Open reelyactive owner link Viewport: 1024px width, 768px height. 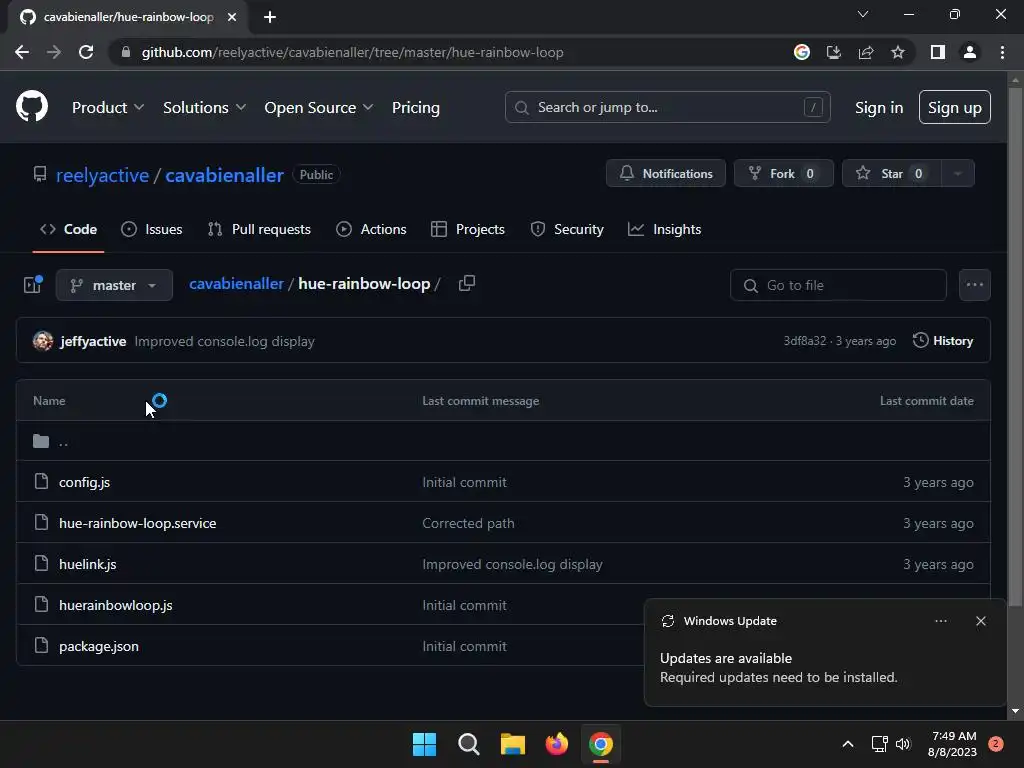[103, 175]
